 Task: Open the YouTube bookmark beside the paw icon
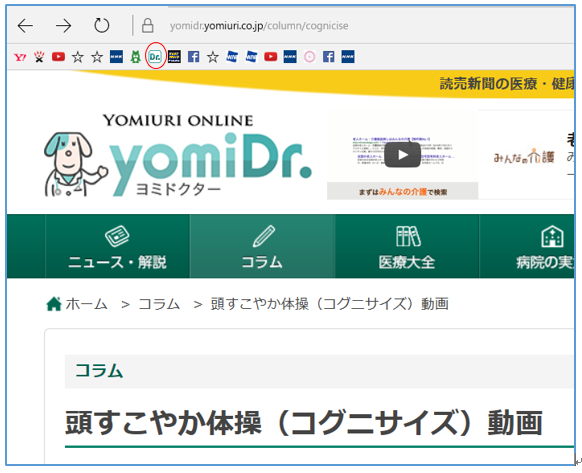point(58,56)
